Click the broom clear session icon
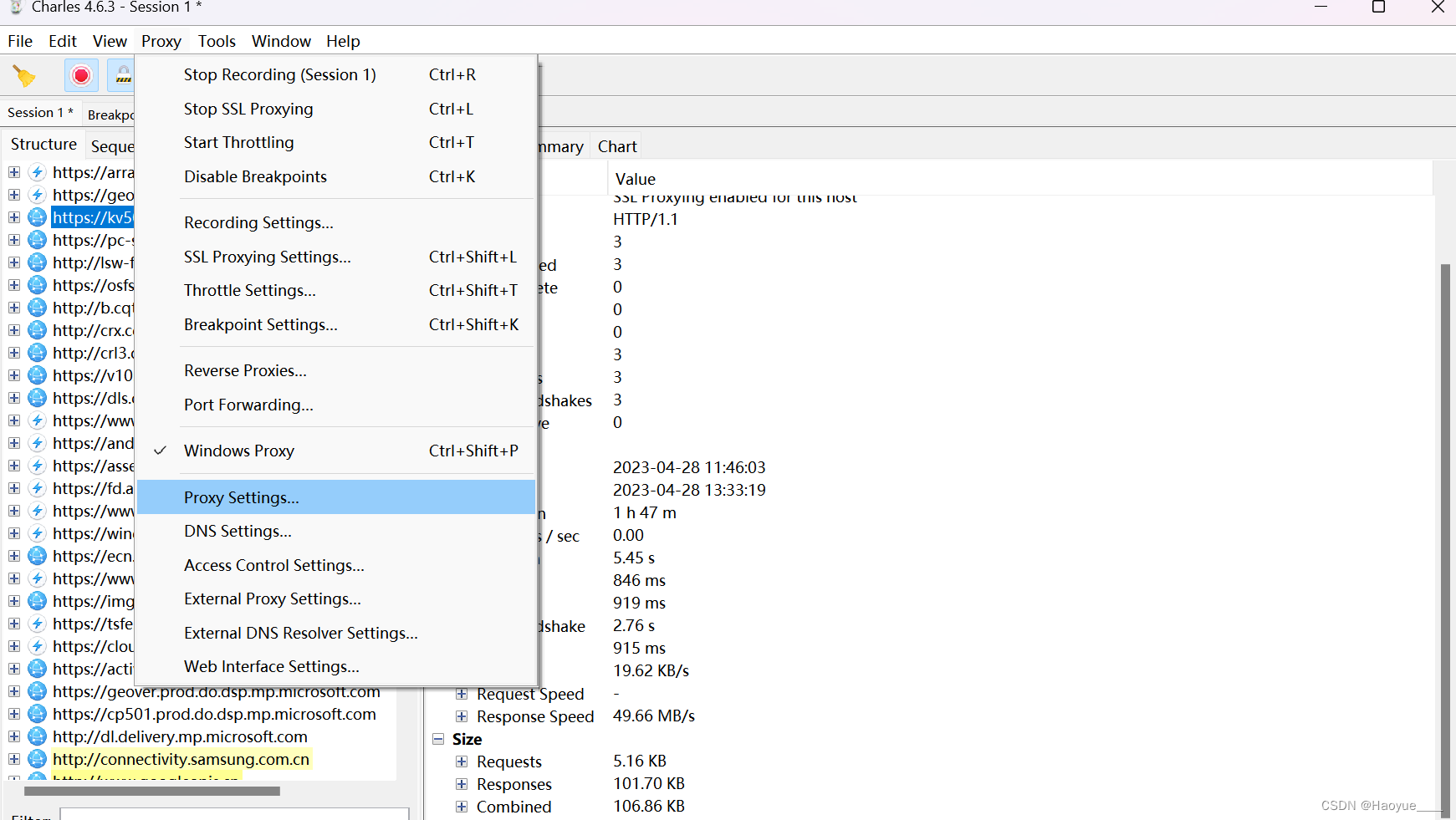Viewport: 1456px width, 820px height. 23,76
